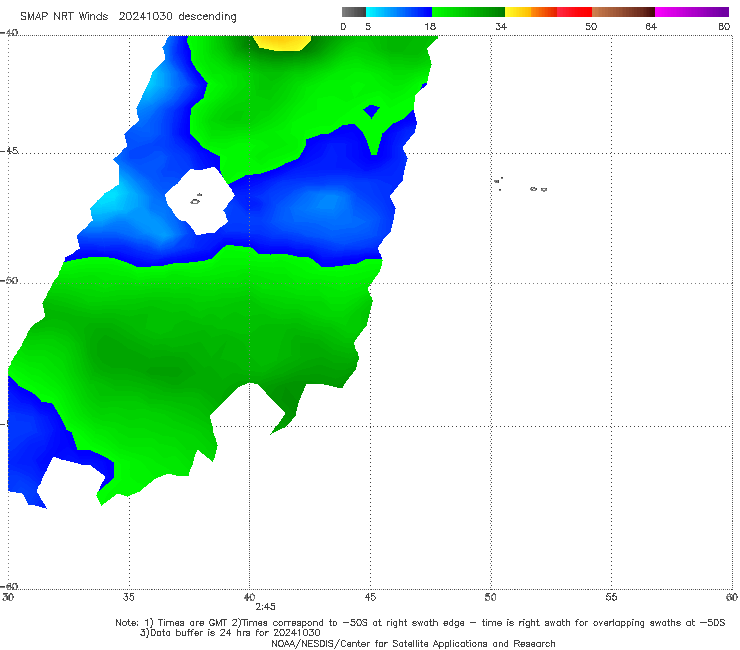
Task: Click the yellow segment of the color bar
Action: pyautogui.click(x=518, y=12)
